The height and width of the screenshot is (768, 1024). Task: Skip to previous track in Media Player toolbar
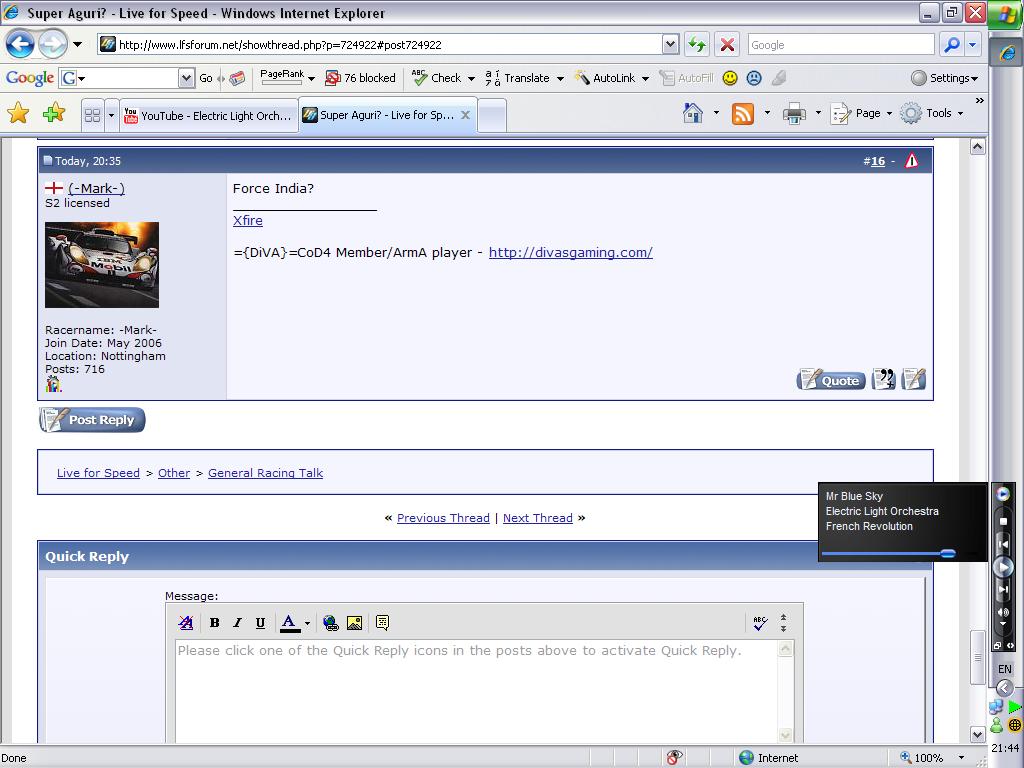click(1004, 544)
